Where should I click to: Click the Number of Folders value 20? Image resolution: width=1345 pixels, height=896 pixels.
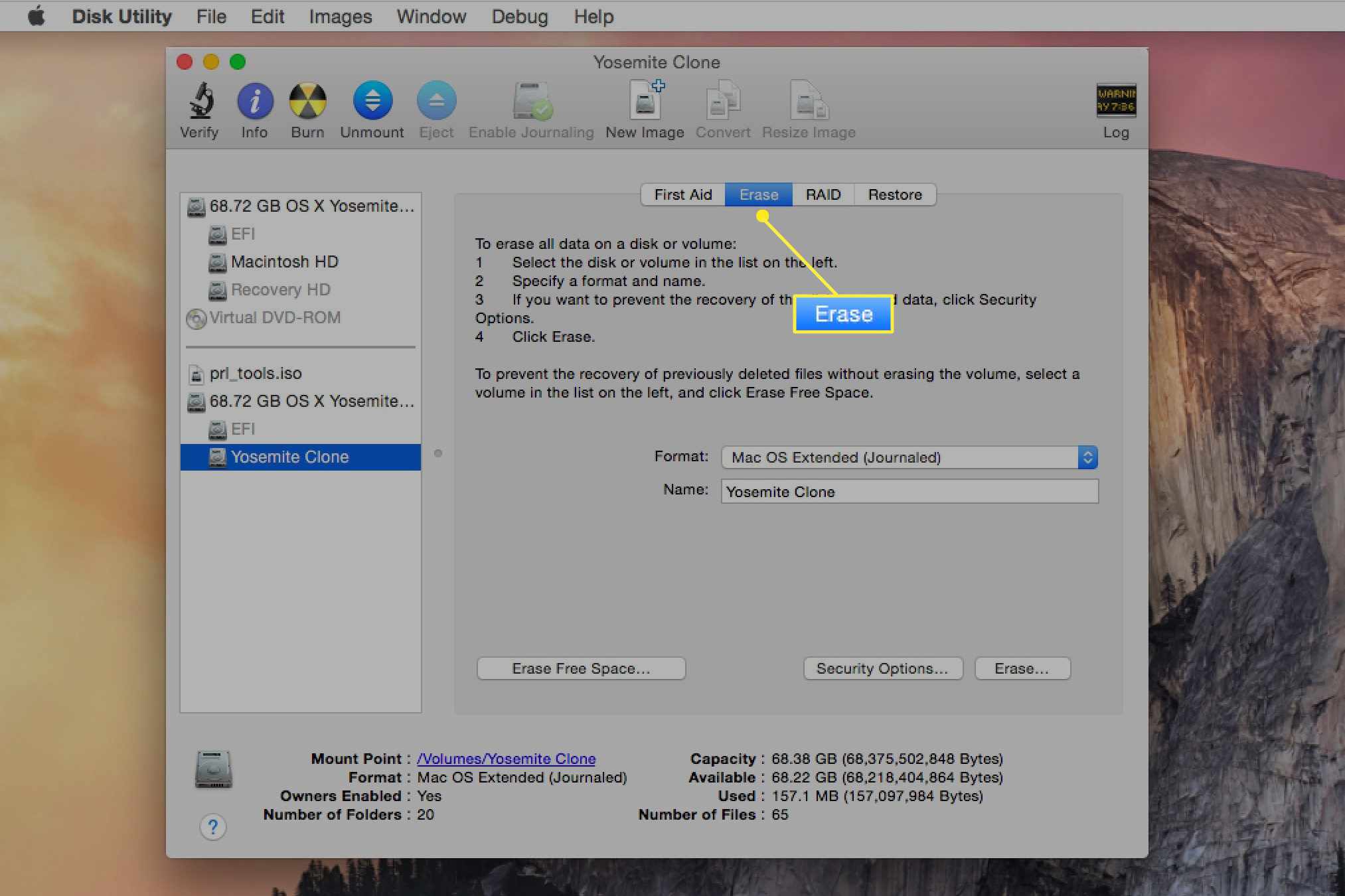(426, 814)
